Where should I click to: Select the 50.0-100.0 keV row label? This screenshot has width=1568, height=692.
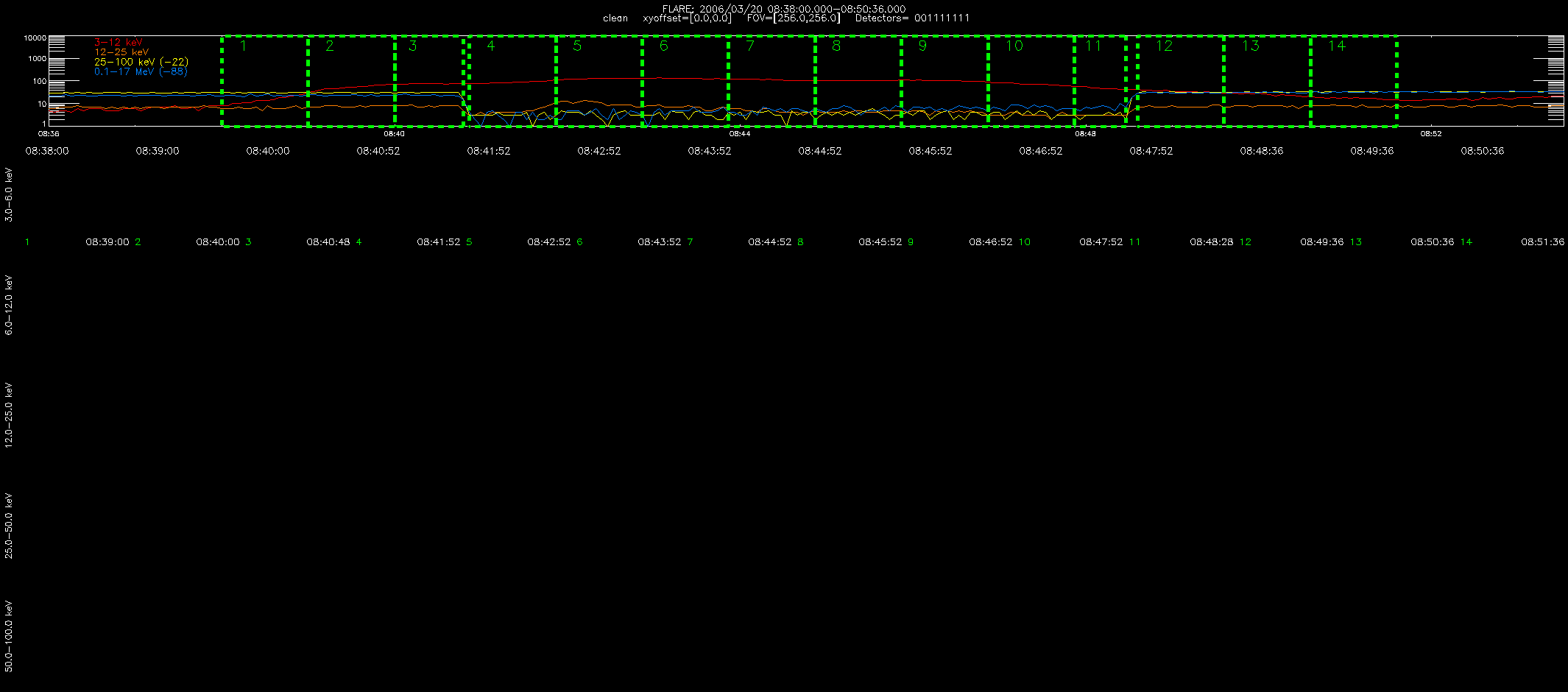coord(9,636)
